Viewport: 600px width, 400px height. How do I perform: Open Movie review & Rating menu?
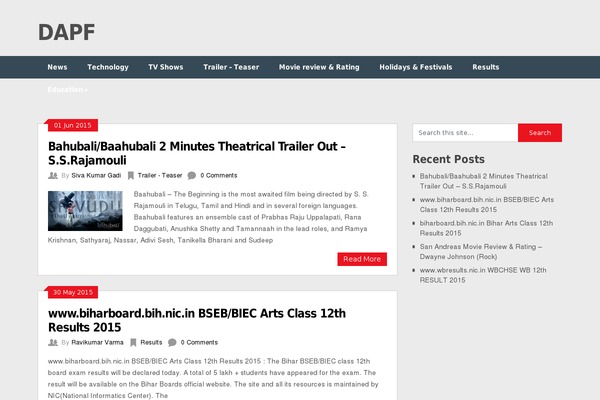coord(319,67)
